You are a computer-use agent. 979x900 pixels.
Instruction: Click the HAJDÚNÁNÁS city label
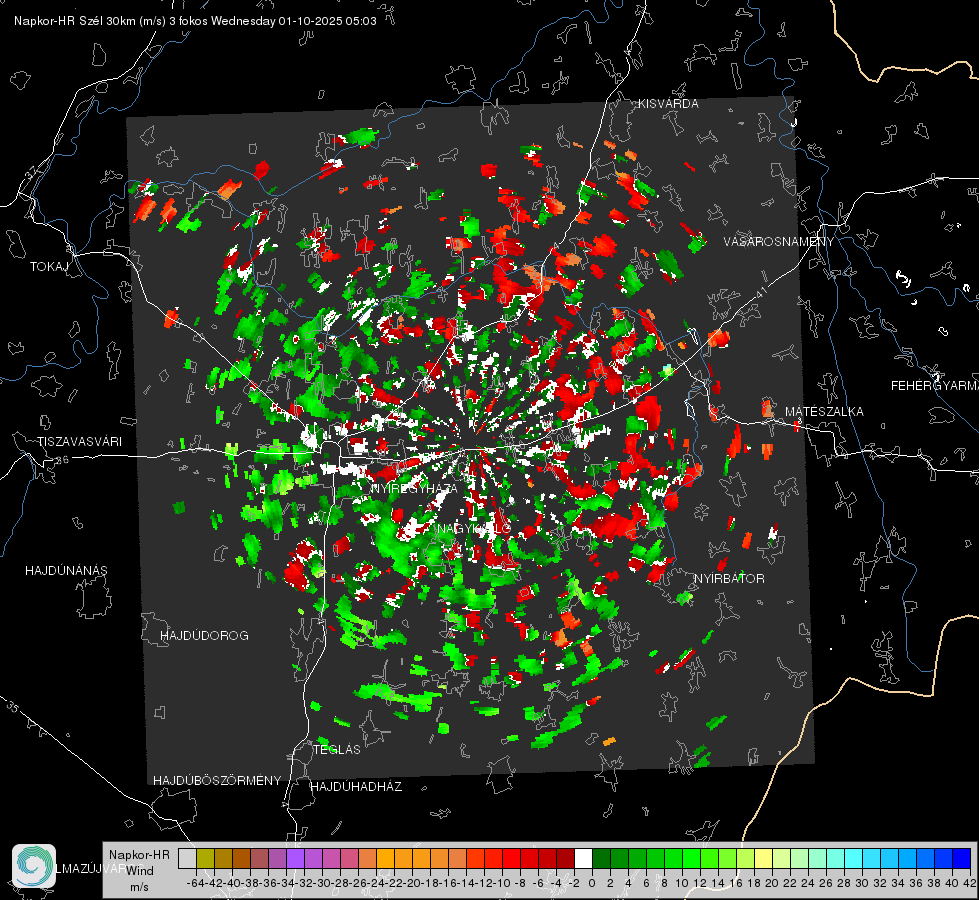(x=66, y=570)
